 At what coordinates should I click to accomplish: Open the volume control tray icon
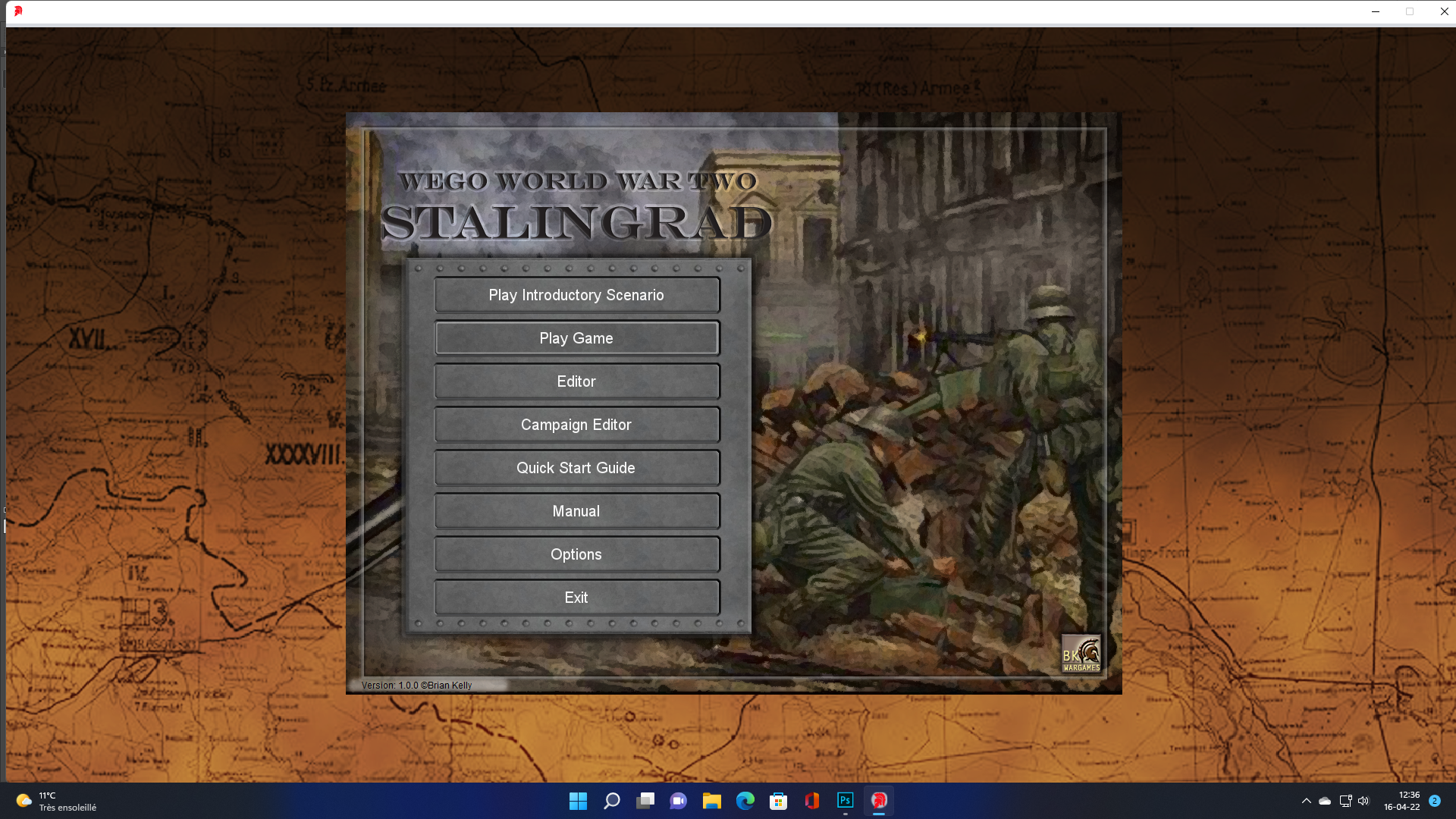(1363, 801)
